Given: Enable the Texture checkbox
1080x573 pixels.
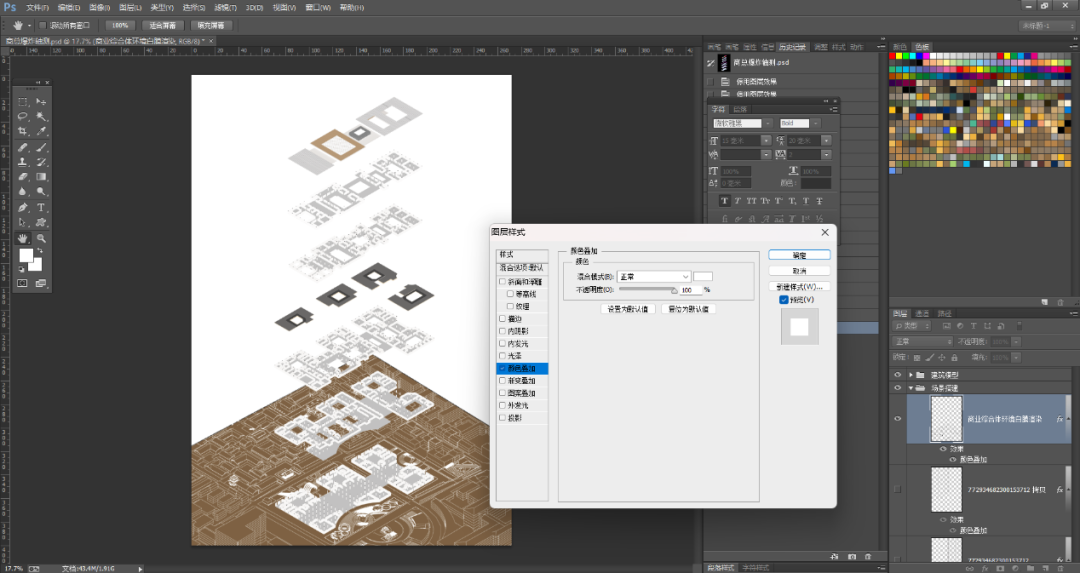Looking at the screenshot, I should [x=510, y=306].
